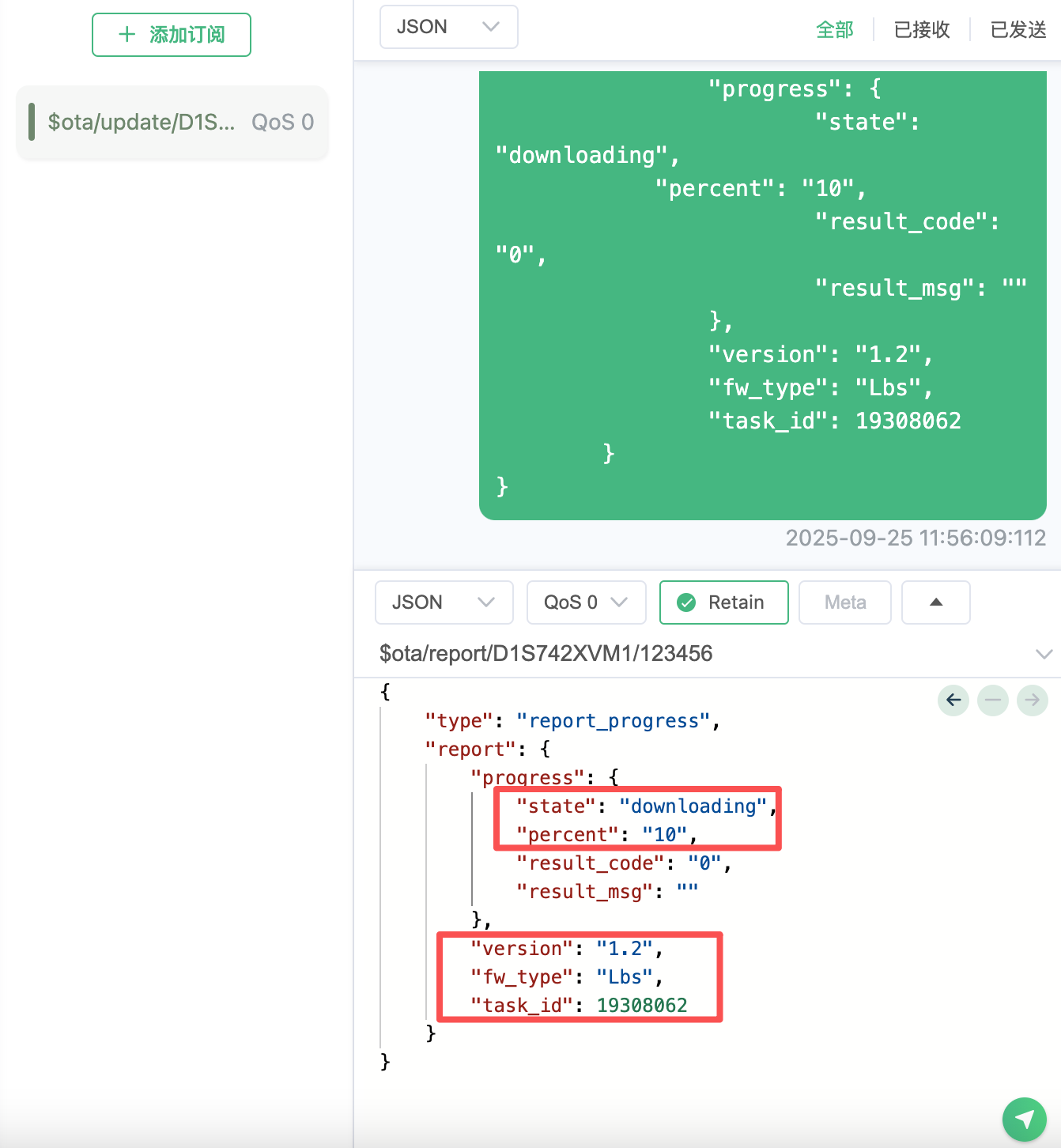Click the green color bar of subscription

[x=32, y=122]
